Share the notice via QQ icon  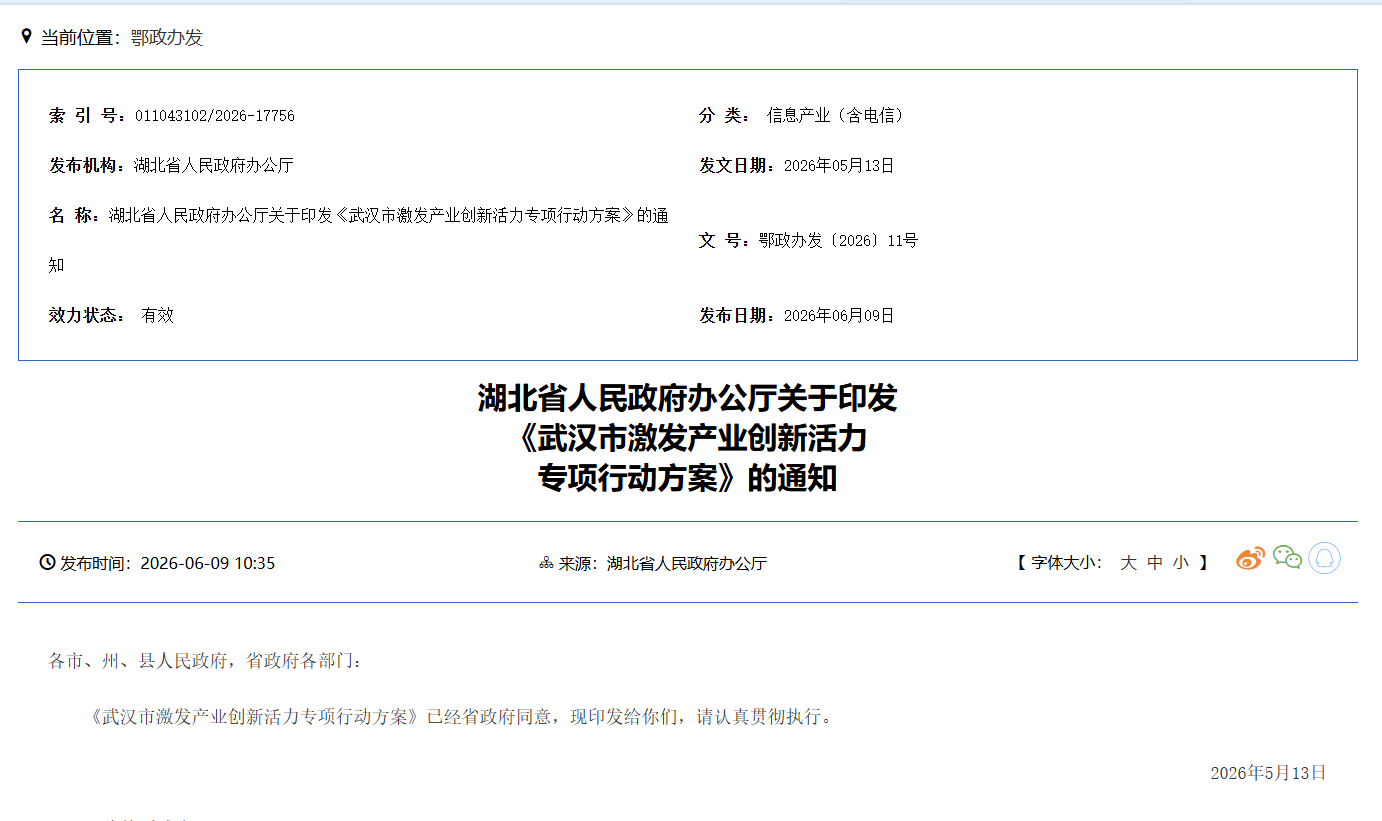pyautogui.click(x=1324, y=558)
